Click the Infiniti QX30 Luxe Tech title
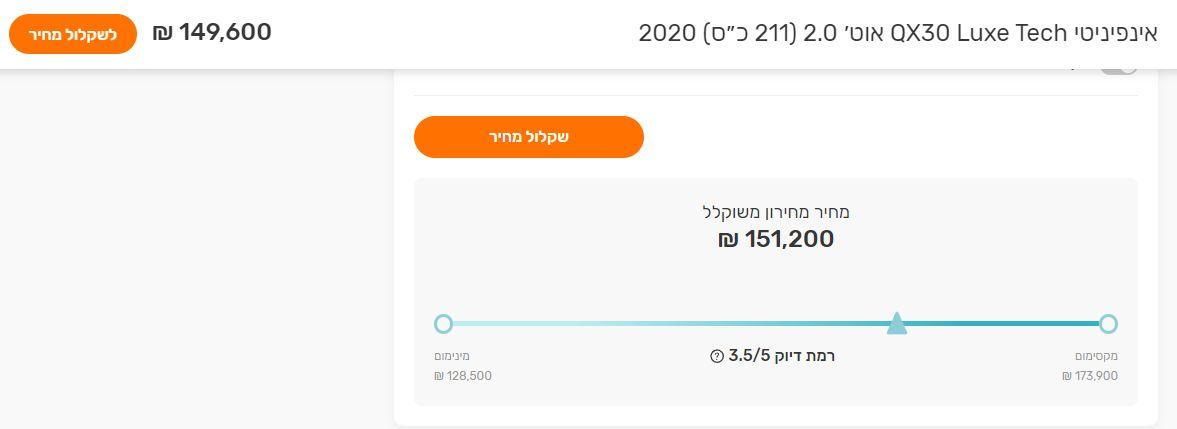1177x429 pixels. point(897,33)
